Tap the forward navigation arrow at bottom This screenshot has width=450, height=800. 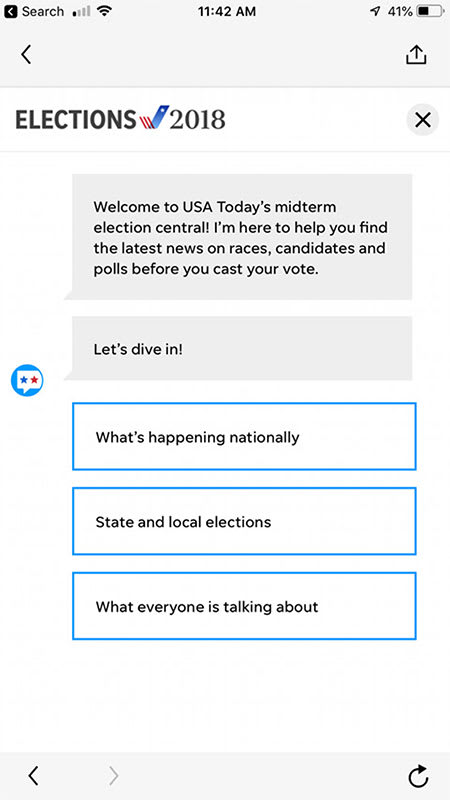click(113, 776)
